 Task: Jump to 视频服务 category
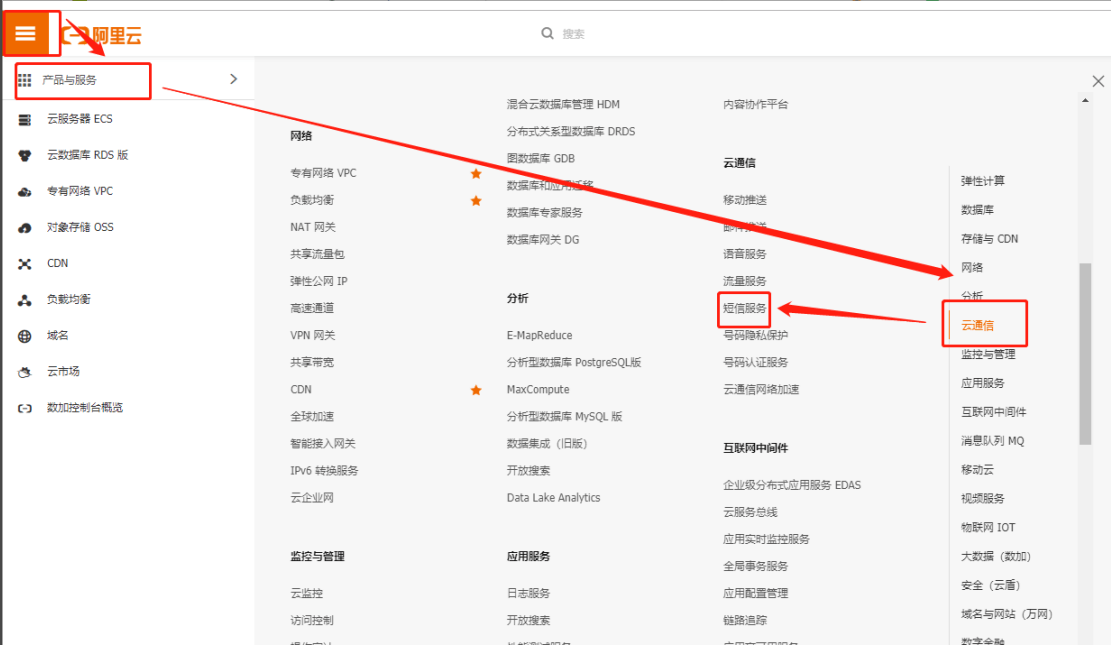[x=983, y=498]
